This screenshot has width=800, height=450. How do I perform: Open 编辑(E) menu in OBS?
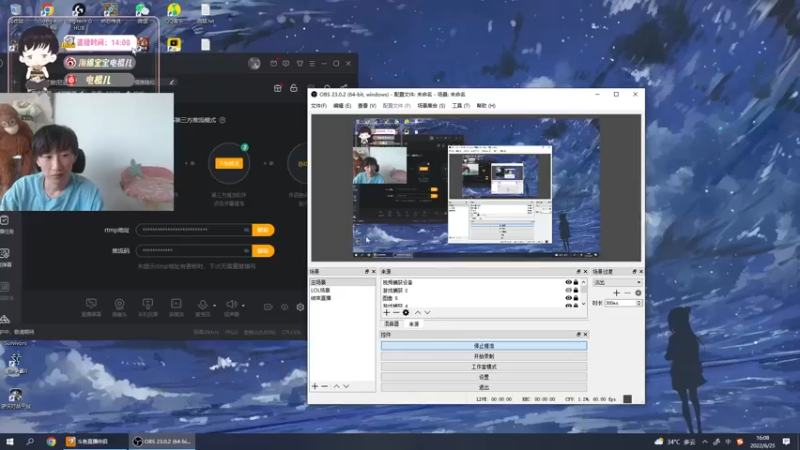click(x=342, y=106)
